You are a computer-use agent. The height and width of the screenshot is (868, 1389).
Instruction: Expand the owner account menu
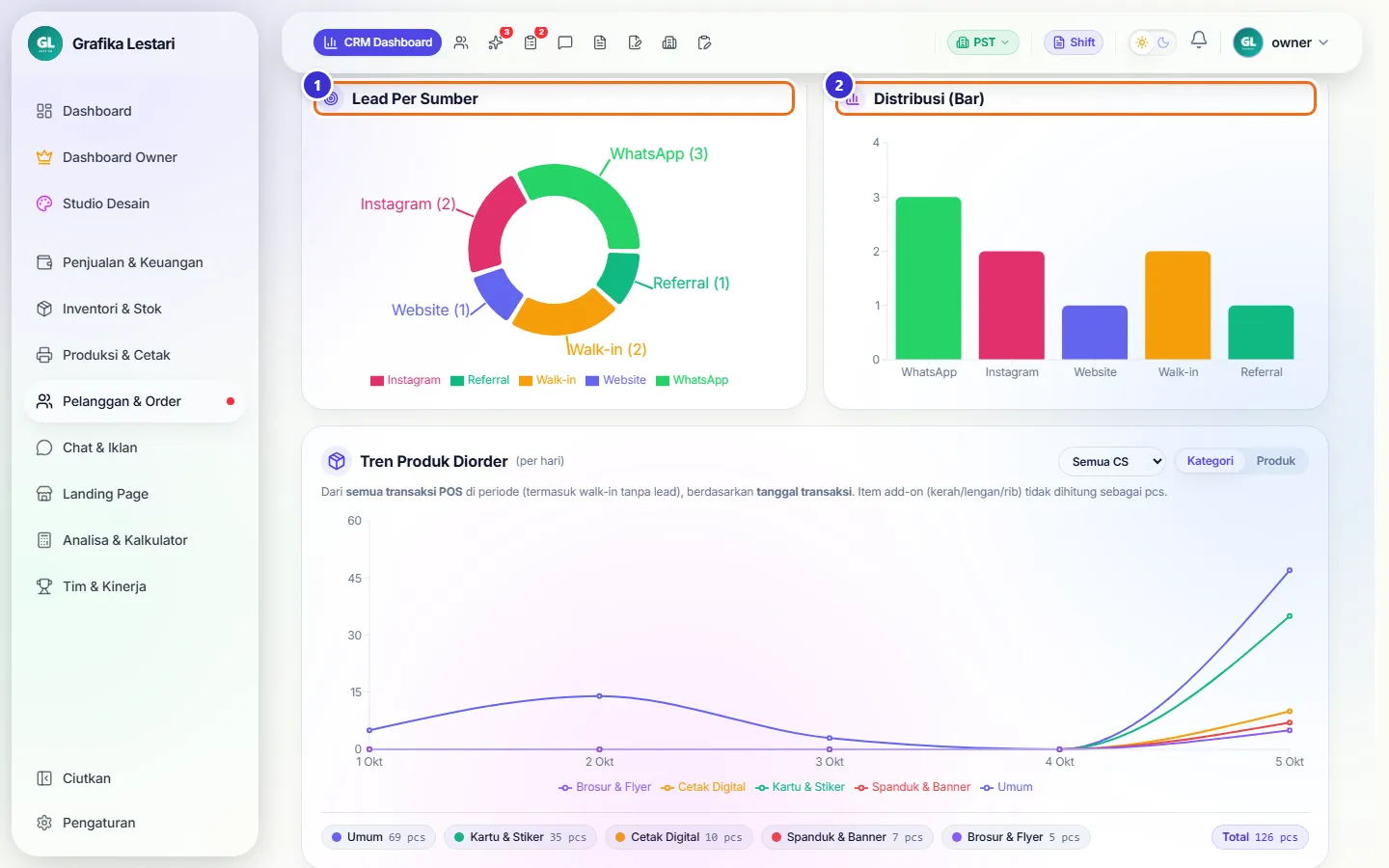click(1282, 42)
